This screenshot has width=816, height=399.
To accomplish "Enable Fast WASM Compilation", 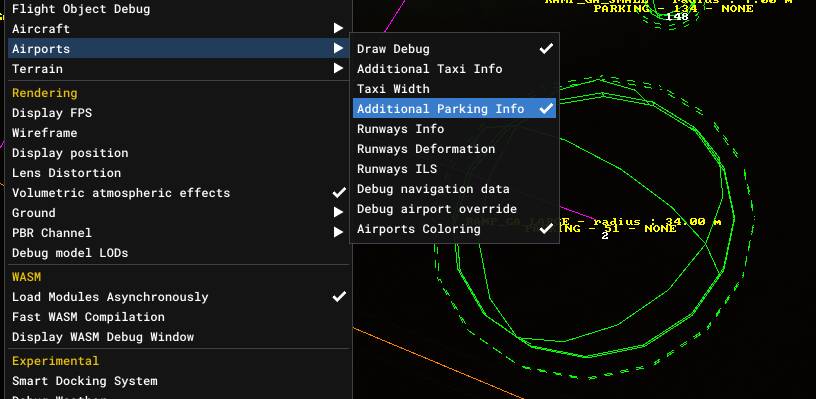I will pos(178,317).
